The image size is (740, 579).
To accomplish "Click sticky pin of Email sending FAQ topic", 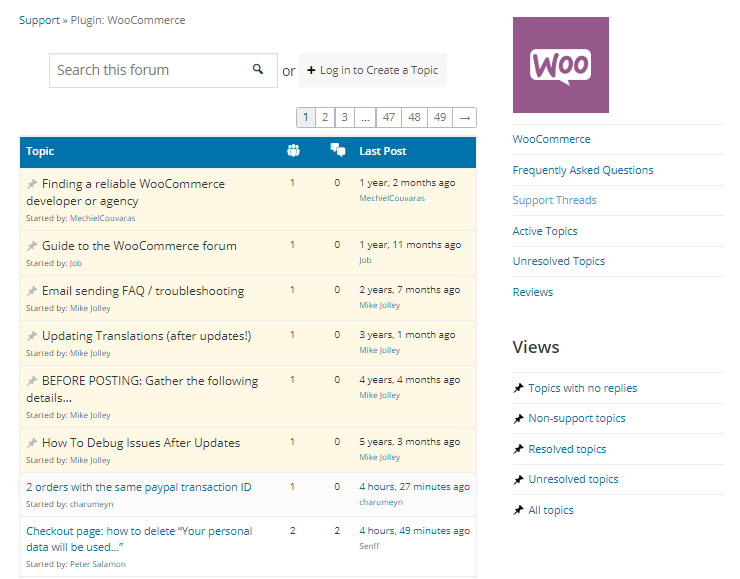I will tap(32, 291).
